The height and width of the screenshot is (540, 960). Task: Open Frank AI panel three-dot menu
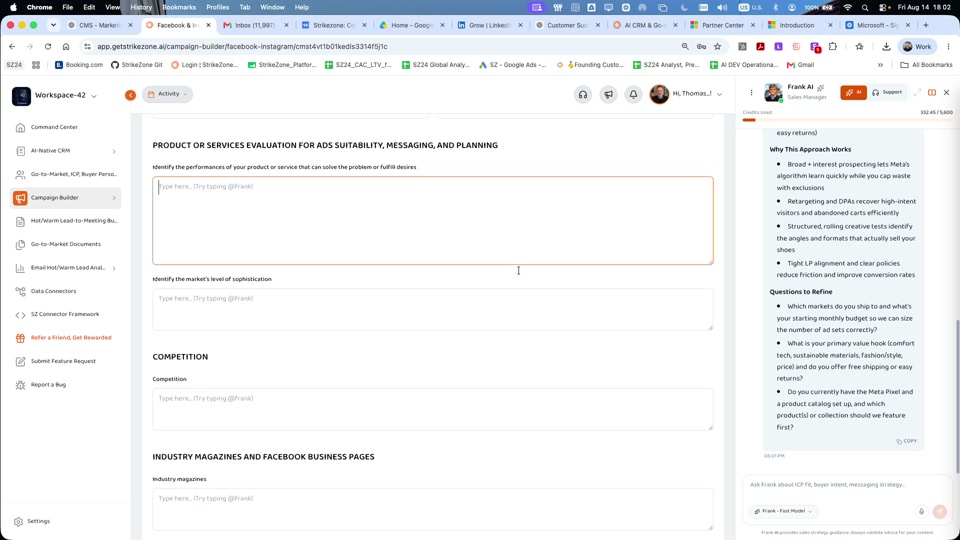point(751,92)
